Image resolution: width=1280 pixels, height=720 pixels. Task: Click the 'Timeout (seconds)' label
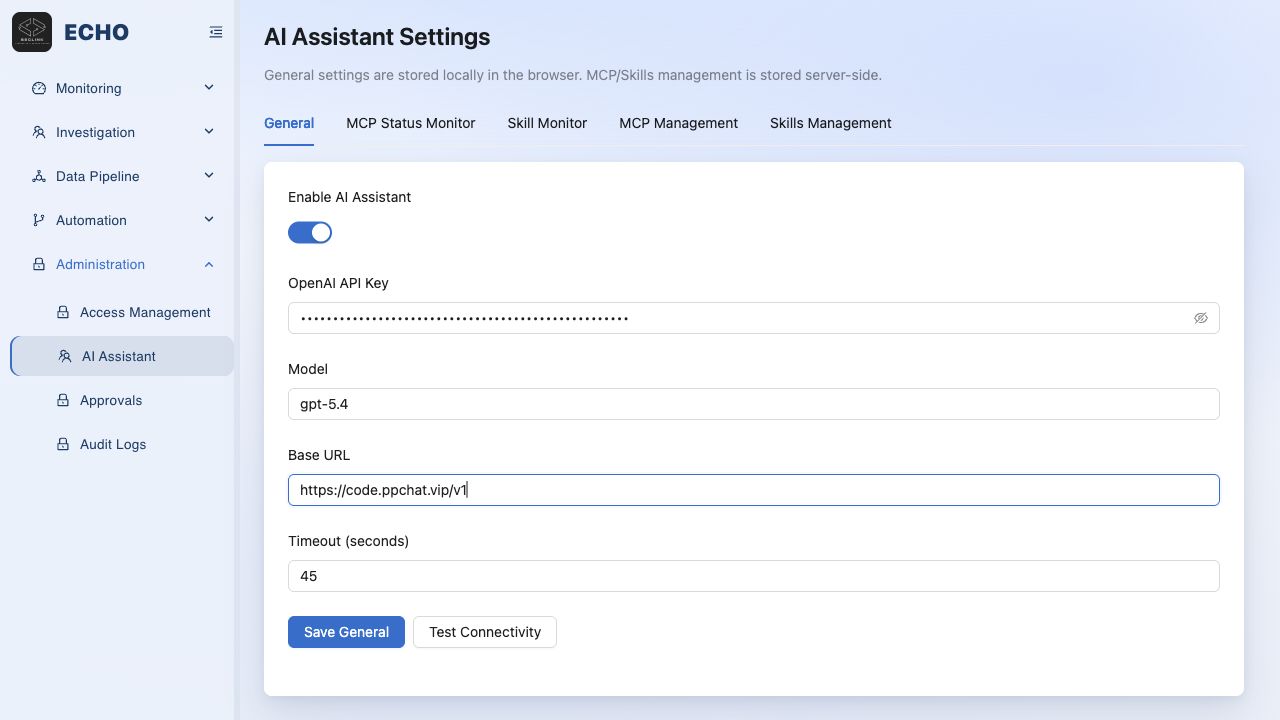(x=348, y=541)
